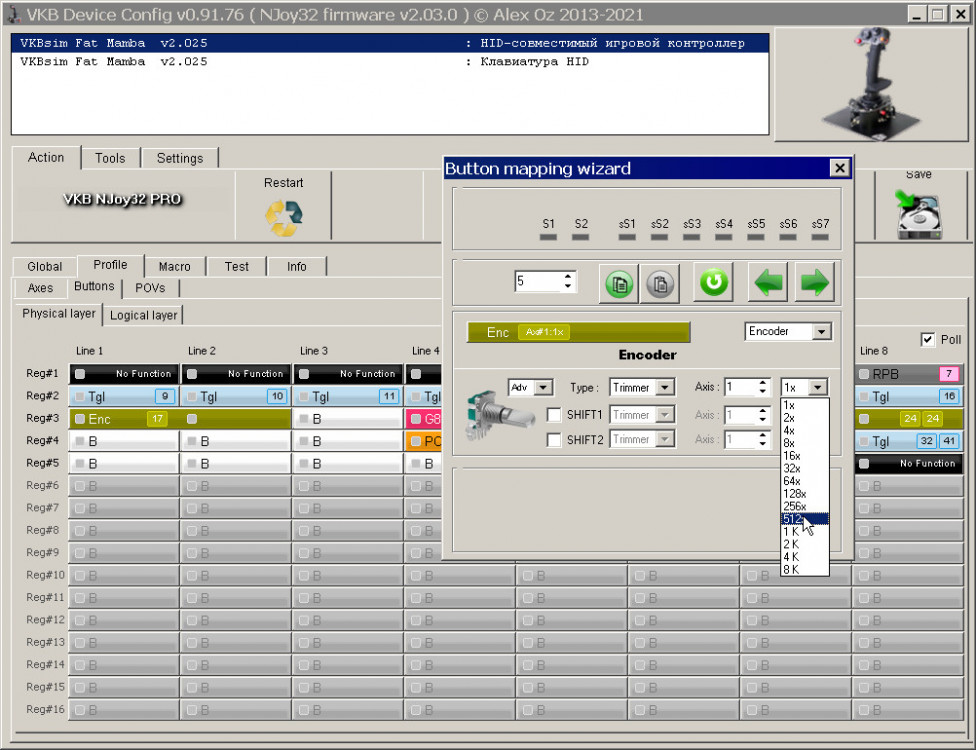The width and height of the screenshot is (976, 750).
Task: Open the Encoder function dropdown
Action: tap(821, 332)
